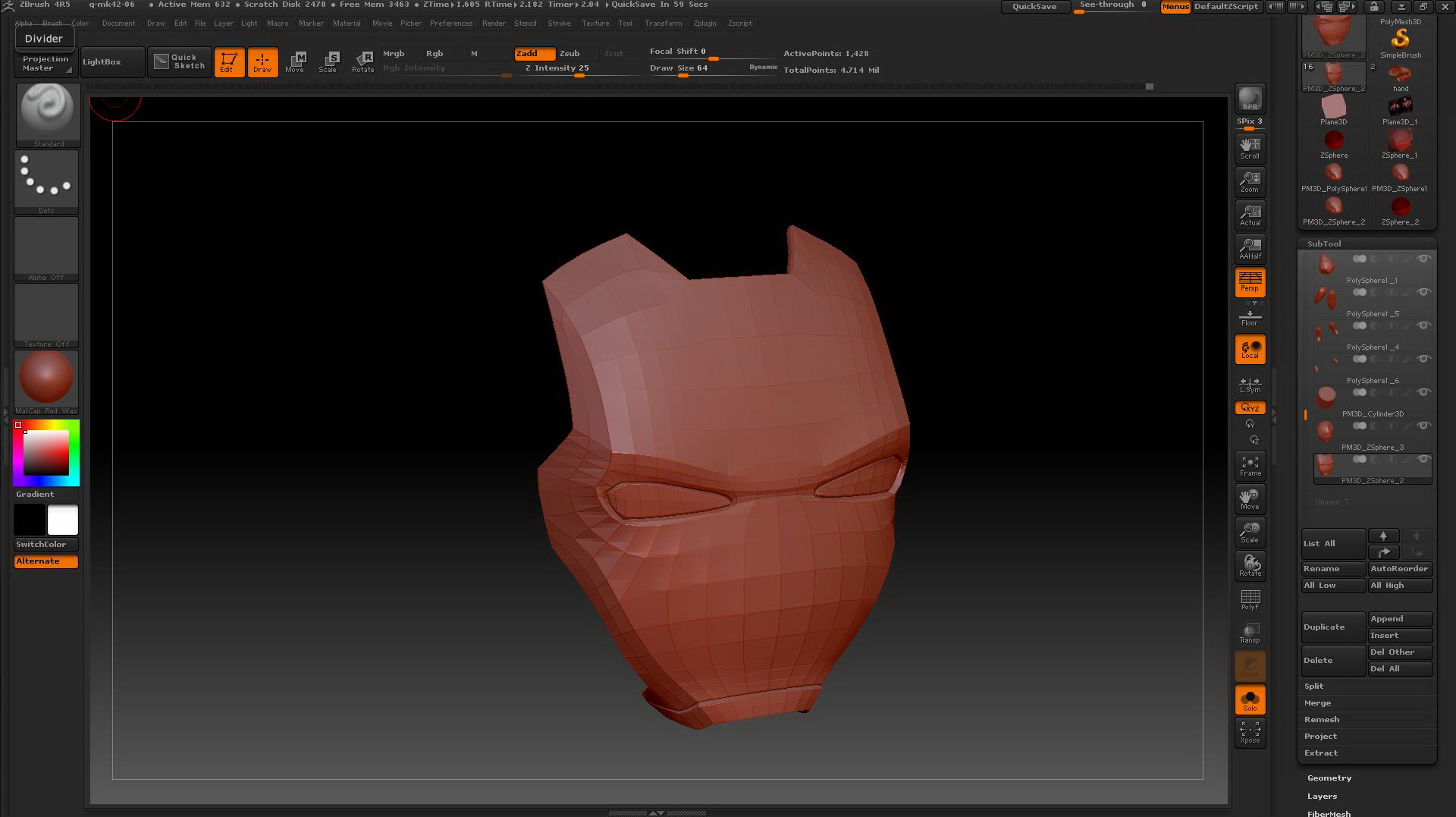
Task: Expand the Remesh subtool section
Action: [1321, 720]
